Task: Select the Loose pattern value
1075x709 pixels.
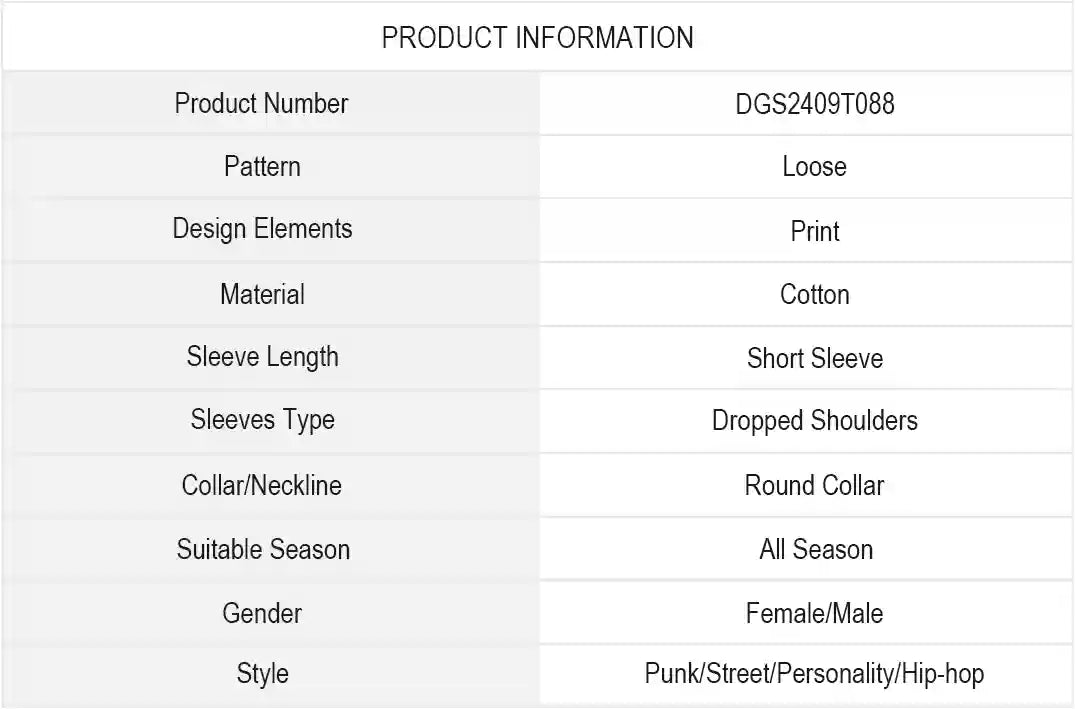Action: point(814,167)
